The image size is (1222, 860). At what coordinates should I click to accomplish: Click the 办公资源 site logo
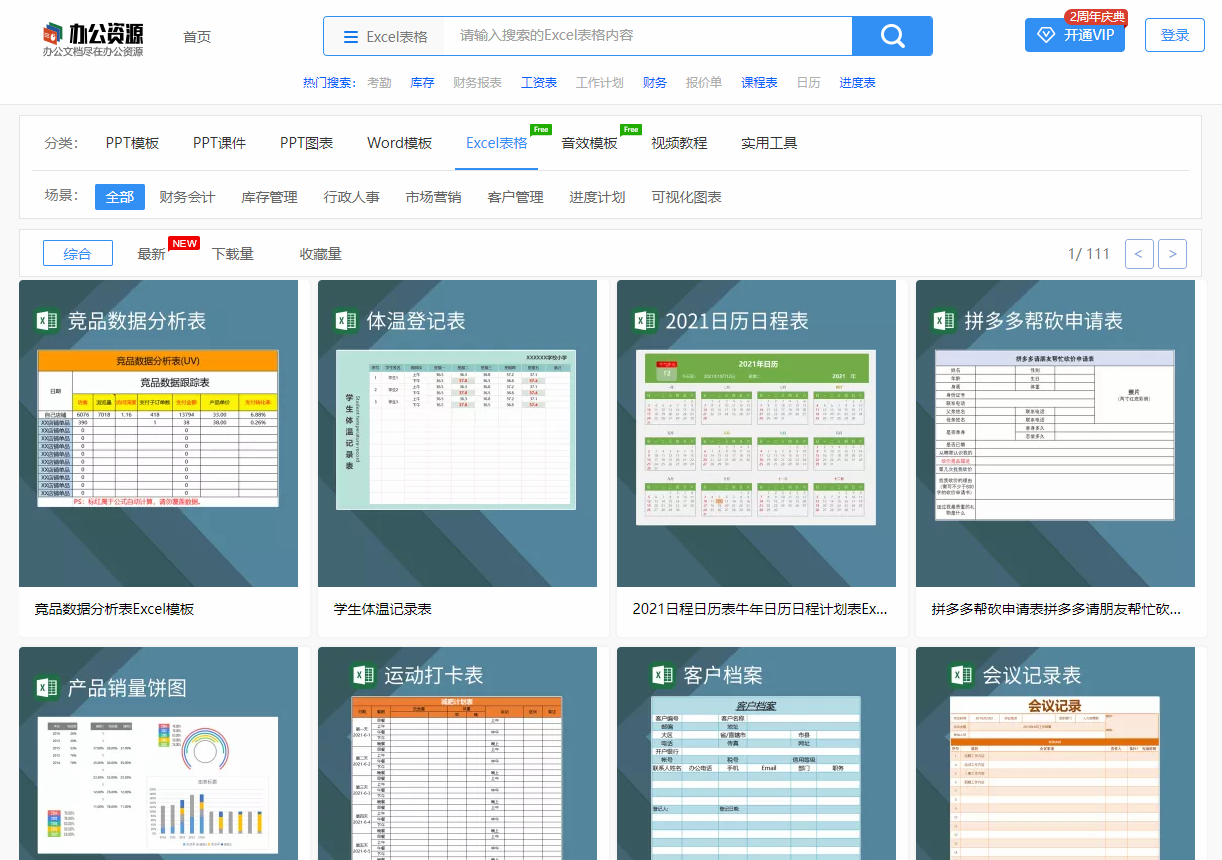pos(93,38)
